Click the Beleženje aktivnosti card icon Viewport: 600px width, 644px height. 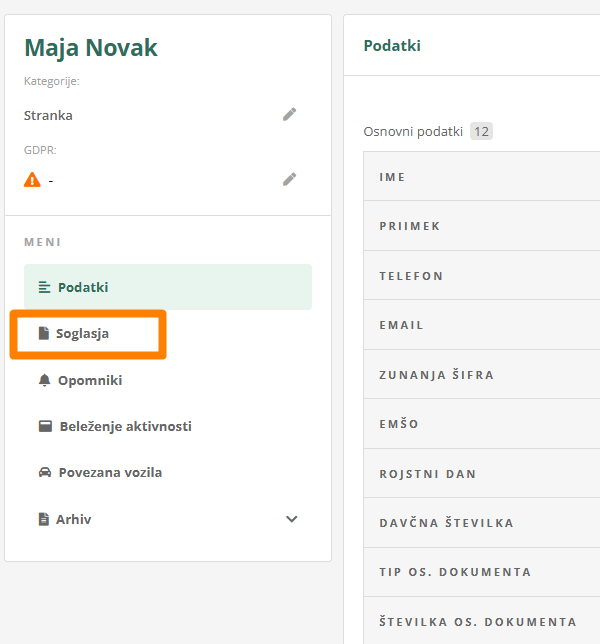click(x=45, y=426)
